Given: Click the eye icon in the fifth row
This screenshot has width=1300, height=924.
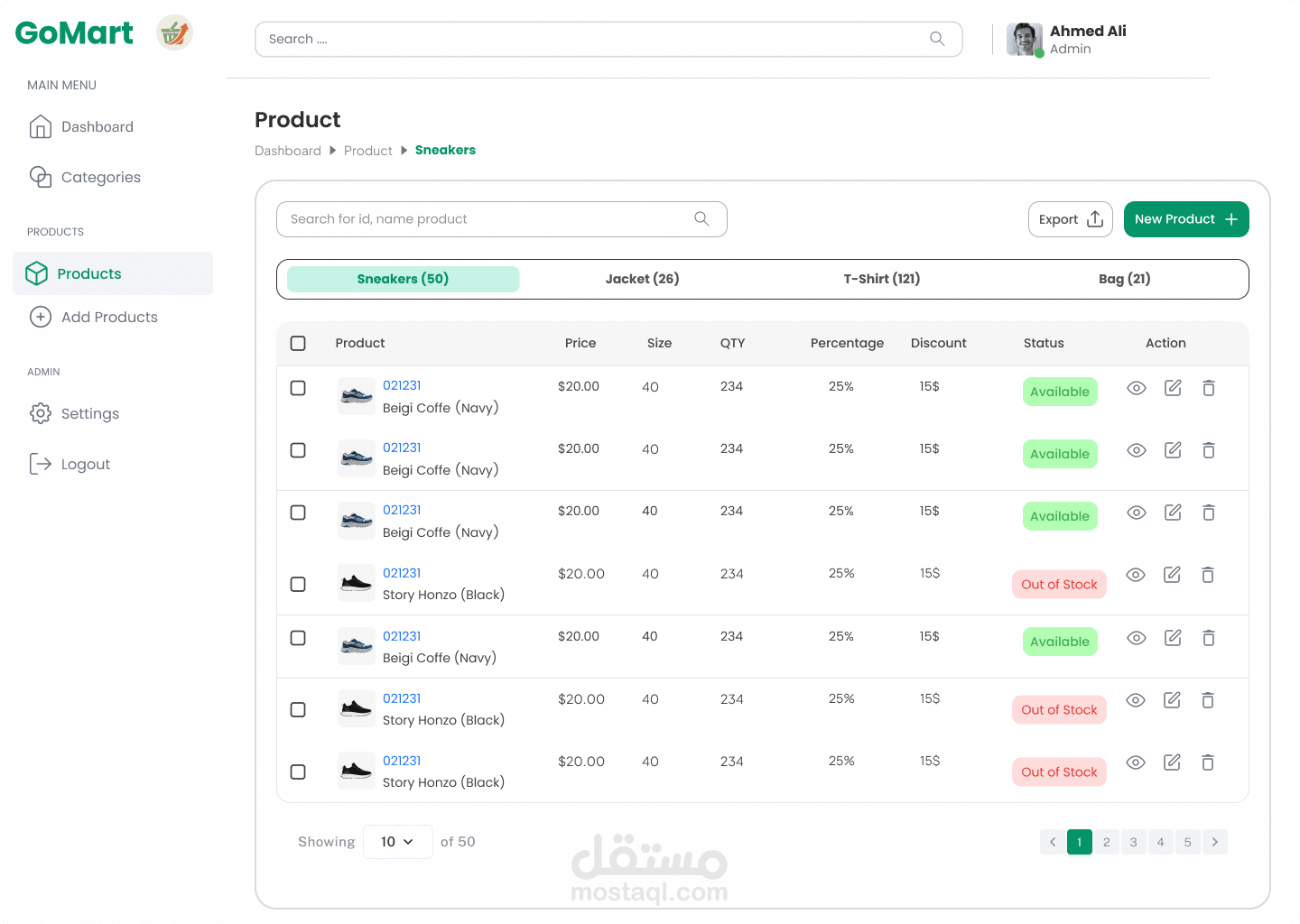Looking at the screenshot, I should click(1137, 638).
